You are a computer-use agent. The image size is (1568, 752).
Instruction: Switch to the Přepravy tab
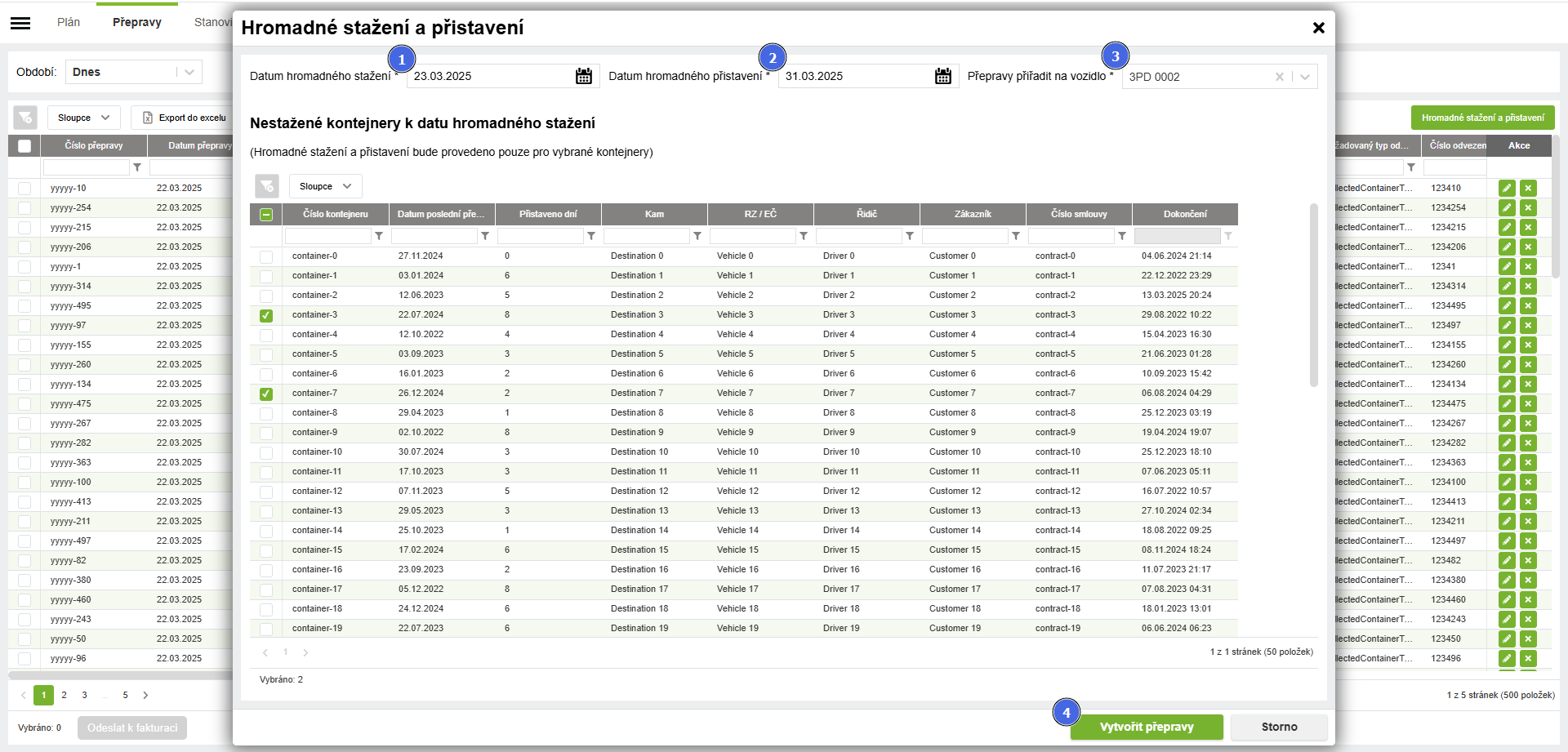tap(137, 22)
